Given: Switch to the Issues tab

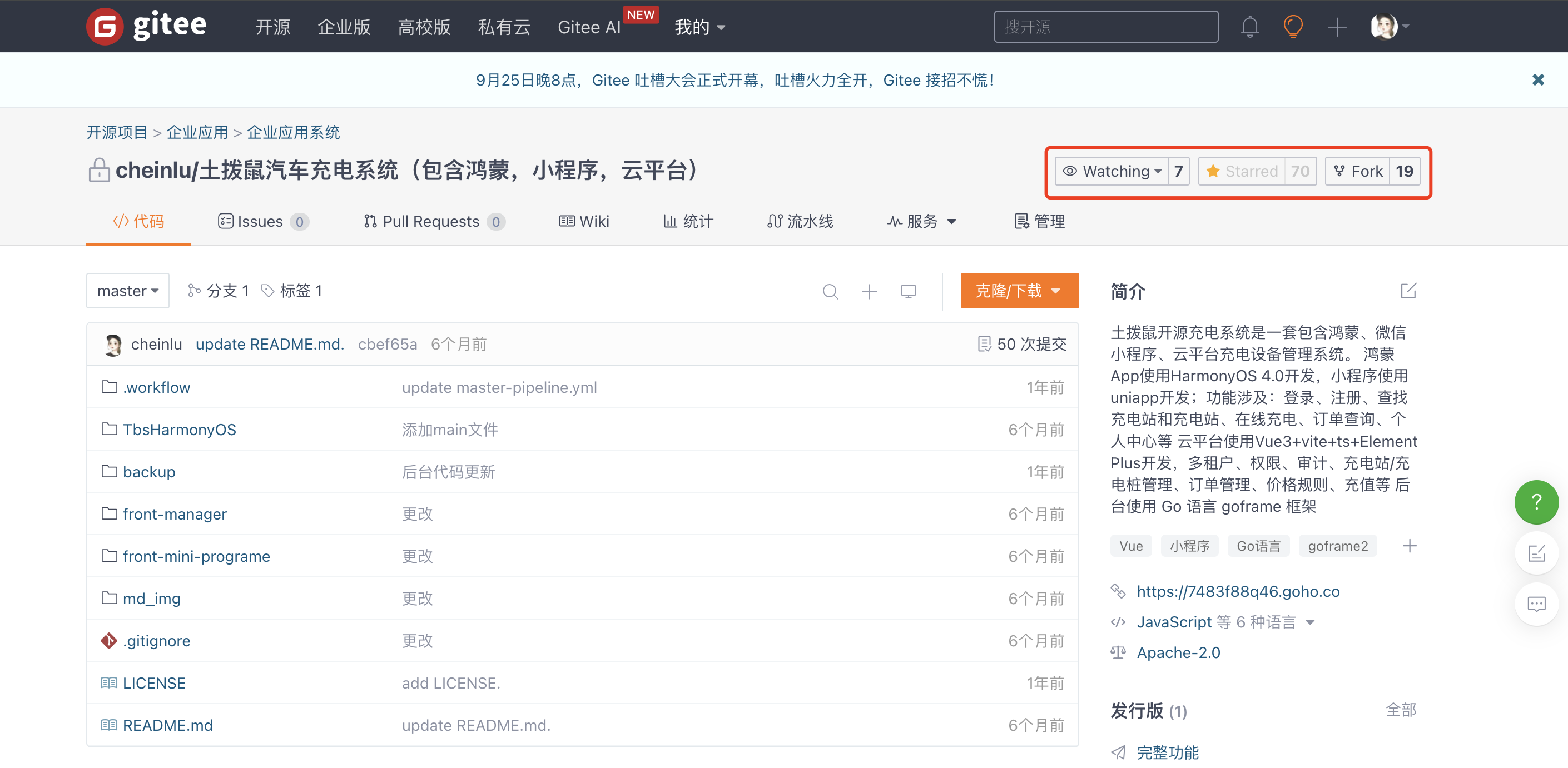Looking at the screenshot, I should pyautogui.click(x=263, y=222).
